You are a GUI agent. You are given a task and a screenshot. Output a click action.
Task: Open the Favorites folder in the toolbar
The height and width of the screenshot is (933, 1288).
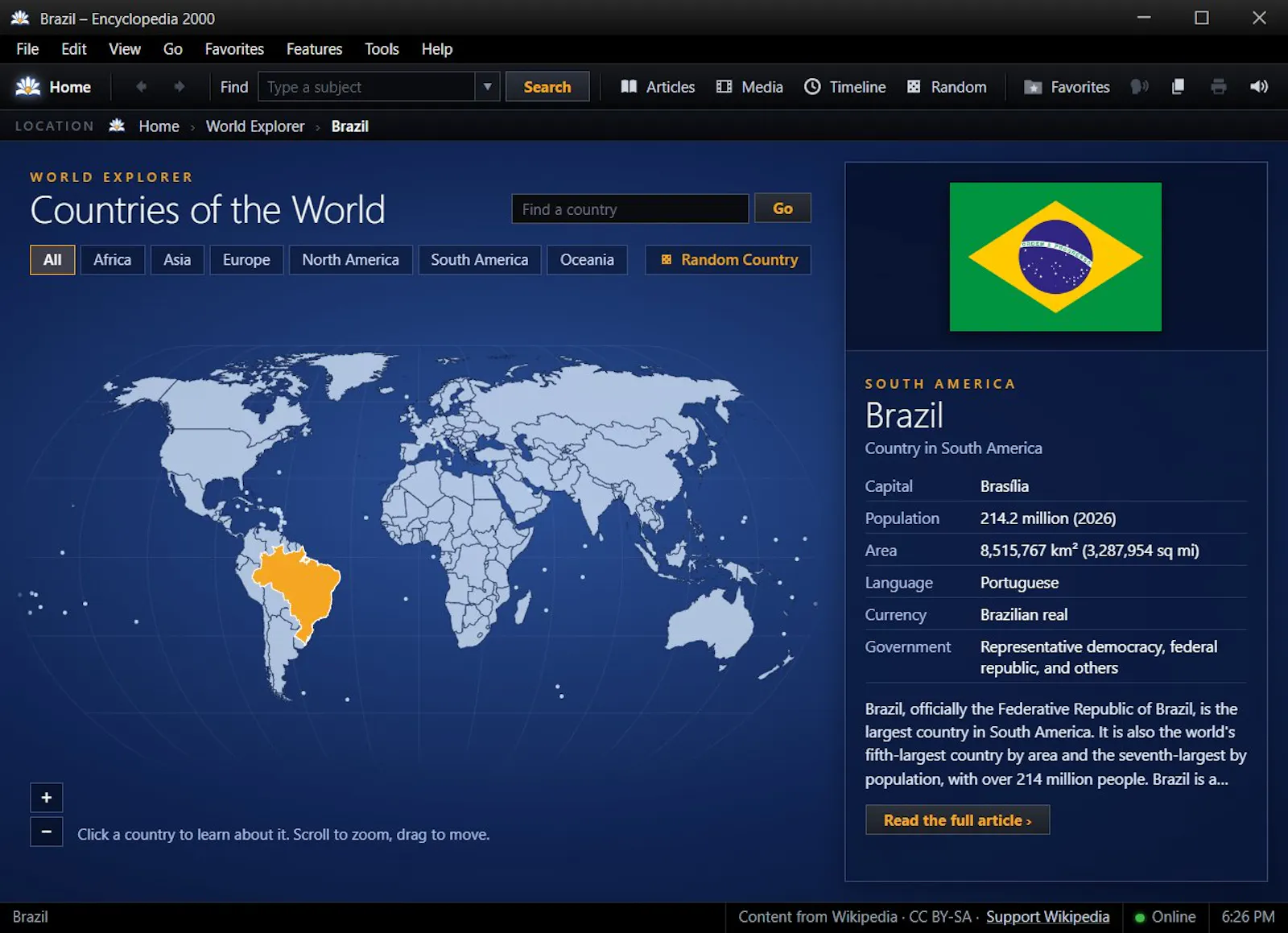click(x=1067, y=87)
